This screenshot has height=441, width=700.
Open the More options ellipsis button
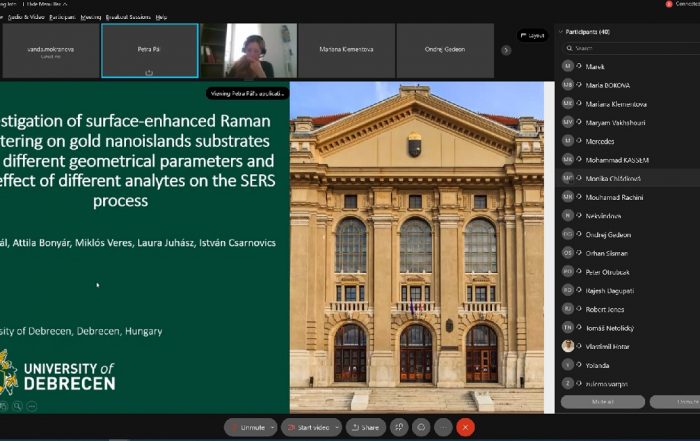[x=443, y=428]
